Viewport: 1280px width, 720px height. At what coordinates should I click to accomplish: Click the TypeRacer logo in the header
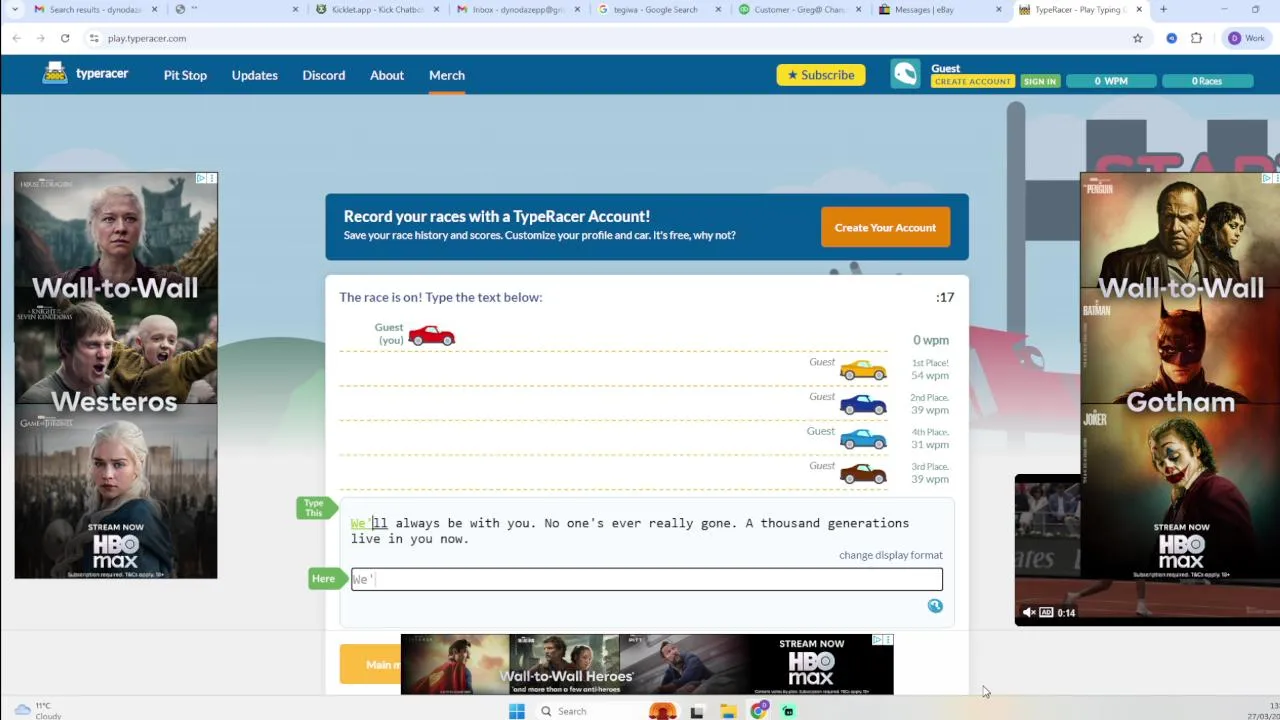click(x=86, y=74)
